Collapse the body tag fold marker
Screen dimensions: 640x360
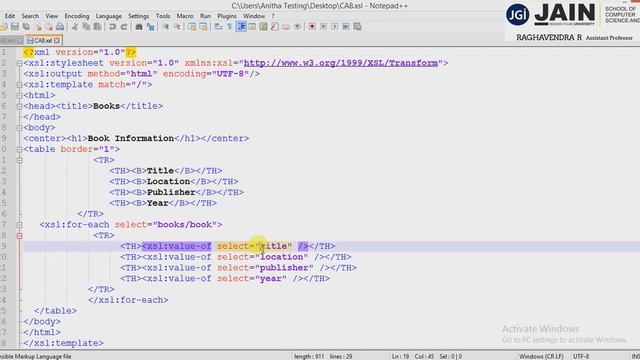tap(19, 128)
